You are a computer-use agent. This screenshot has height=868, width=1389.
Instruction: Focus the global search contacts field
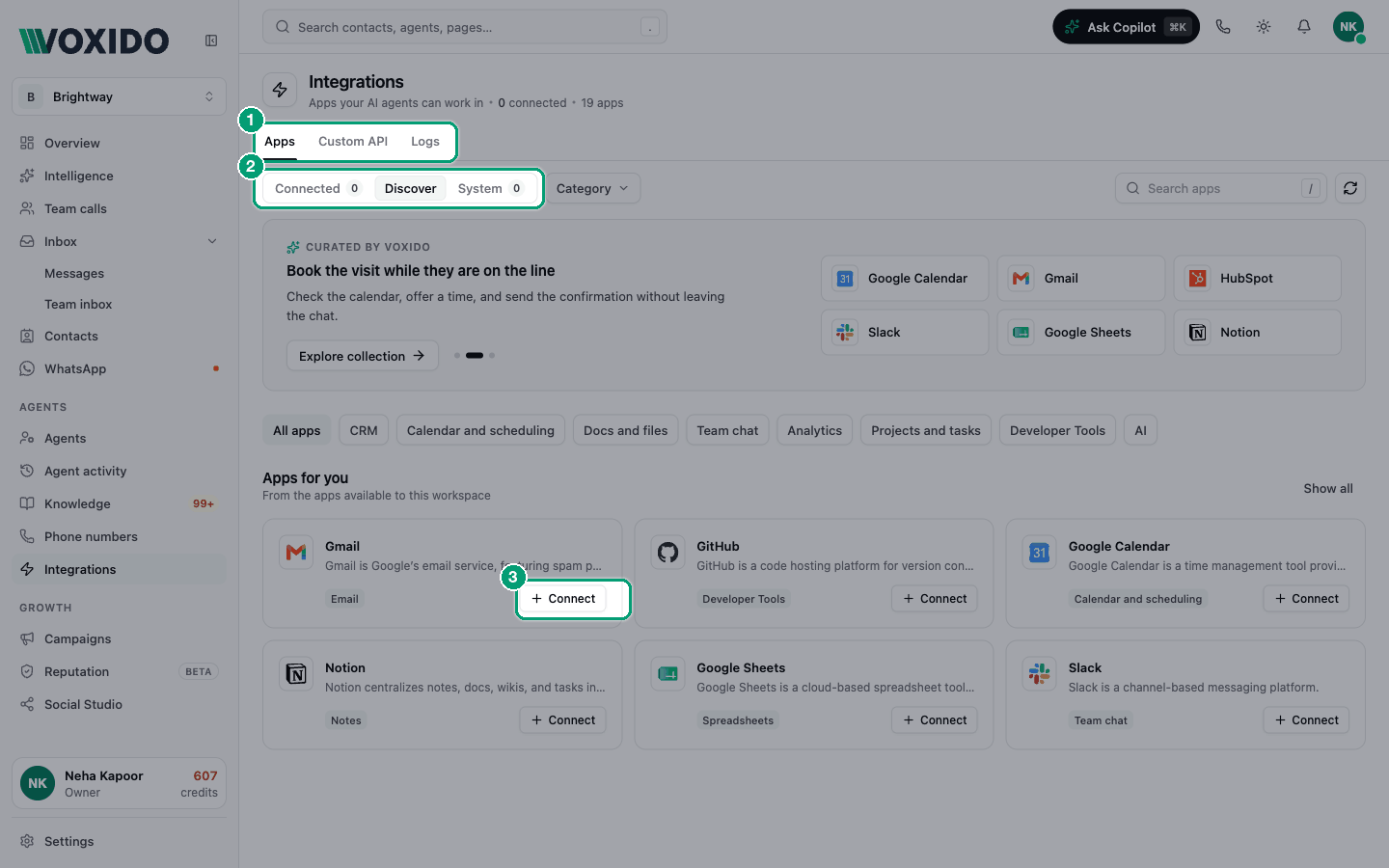point(465,27)
